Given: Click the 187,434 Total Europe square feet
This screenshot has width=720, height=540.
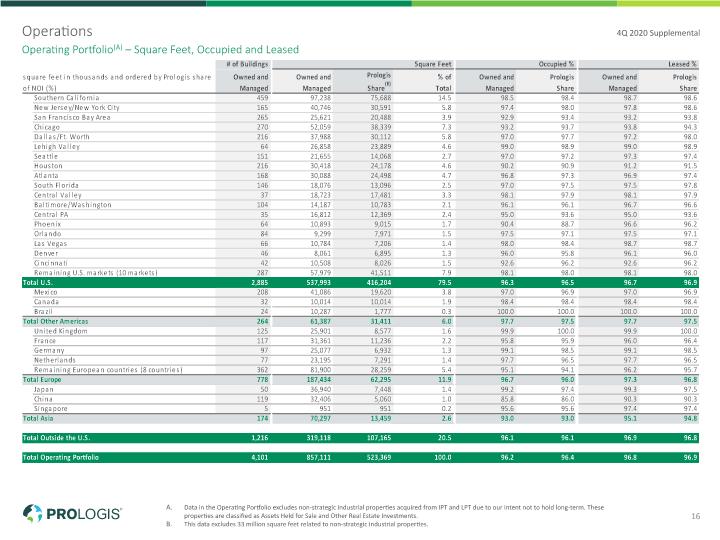Looking at the screenshot, I should [319, 380].
